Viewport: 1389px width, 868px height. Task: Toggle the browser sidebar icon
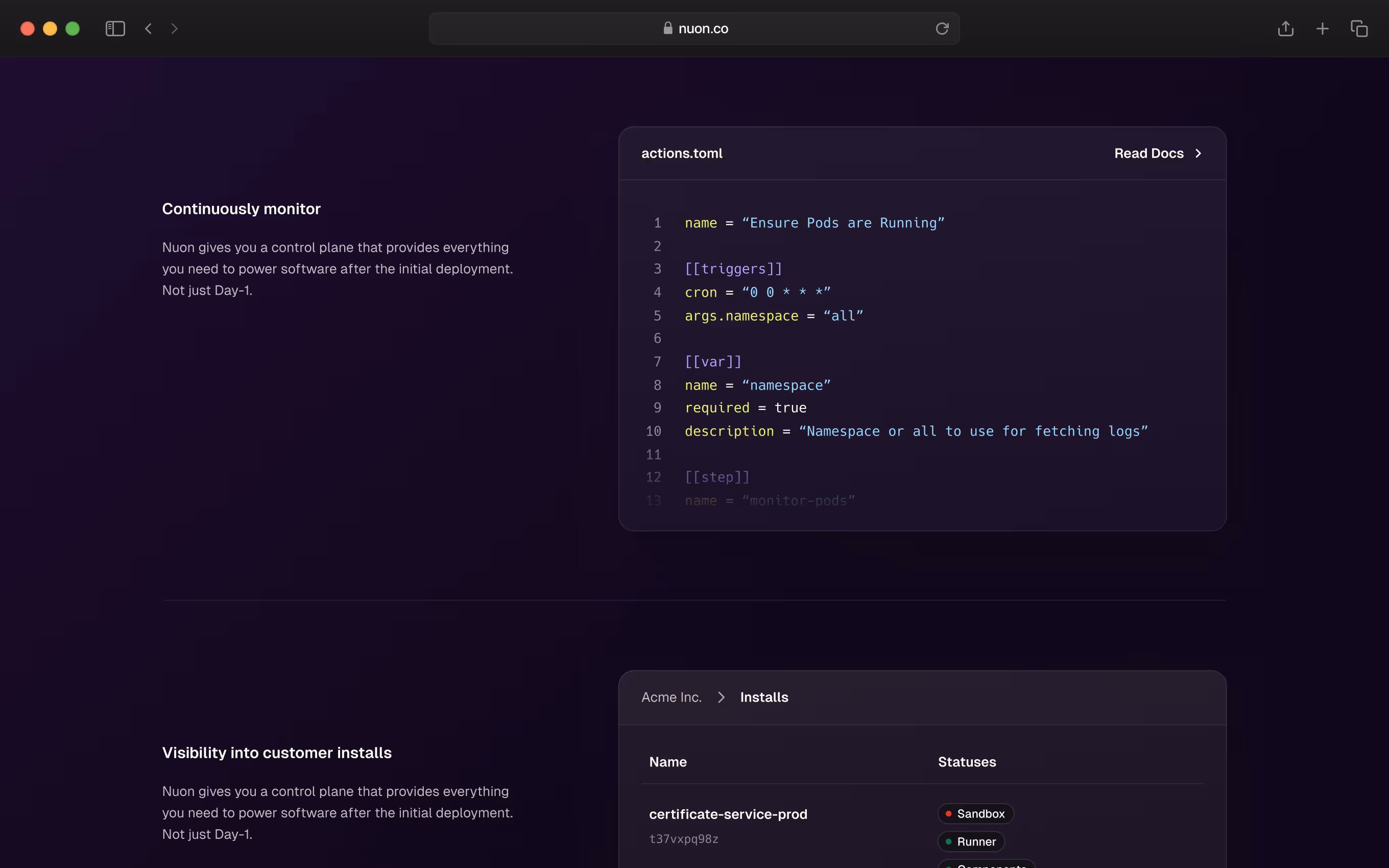(x=115, y=29)
